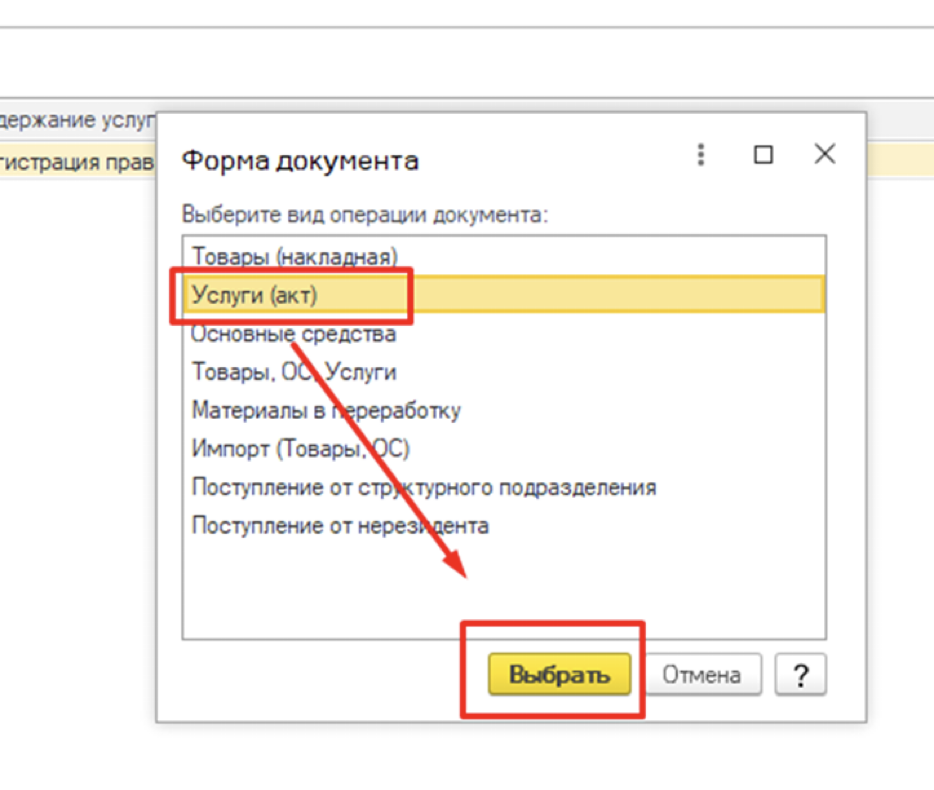Open the three-dot menu in dialog header

(701, 155)
